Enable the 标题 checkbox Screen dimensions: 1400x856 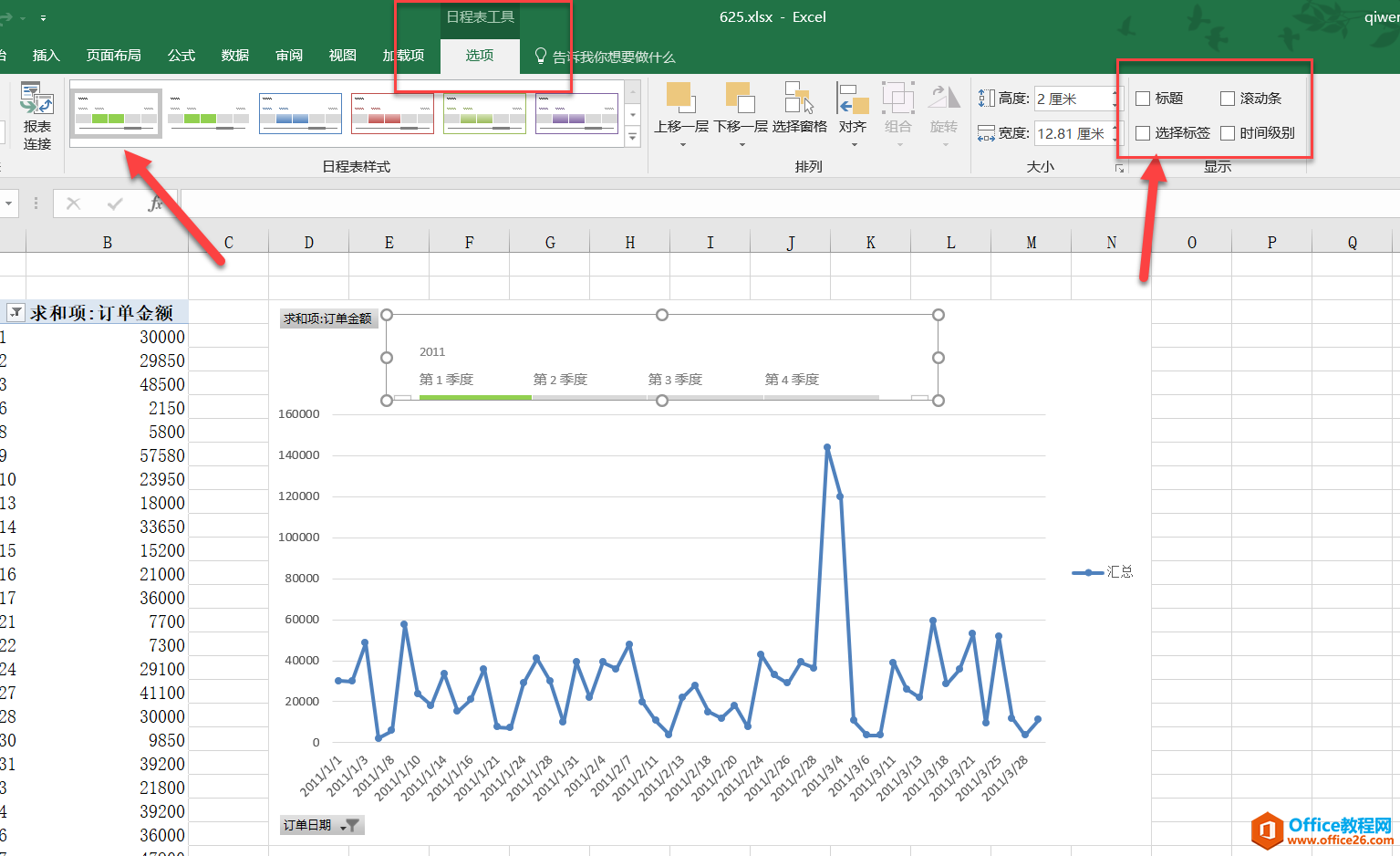[1143, 99]
